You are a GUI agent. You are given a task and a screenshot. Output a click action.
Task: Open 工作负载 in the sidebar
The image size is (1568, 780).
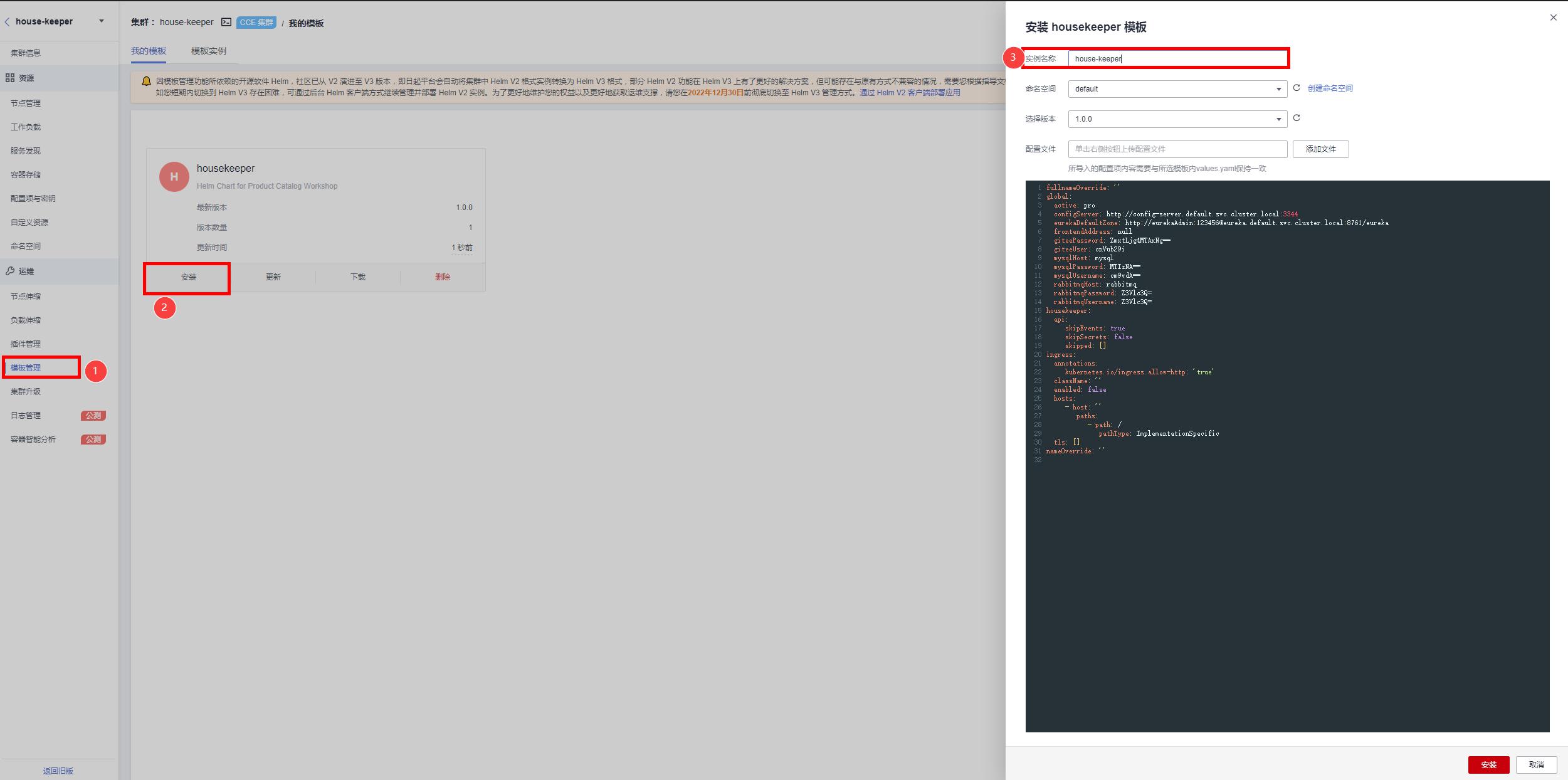click(26, 127)
